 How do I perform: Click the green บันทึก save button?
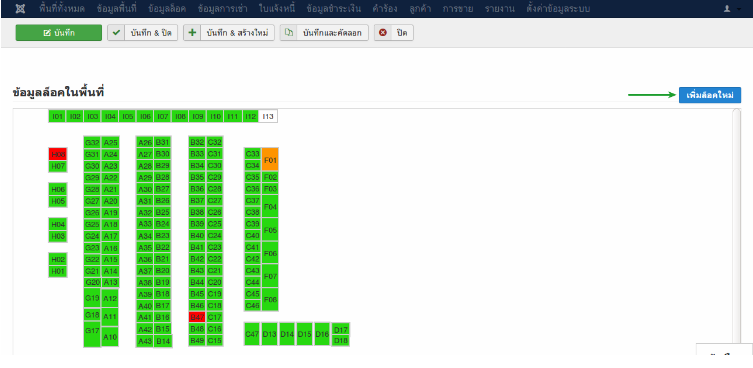(59, 33)
